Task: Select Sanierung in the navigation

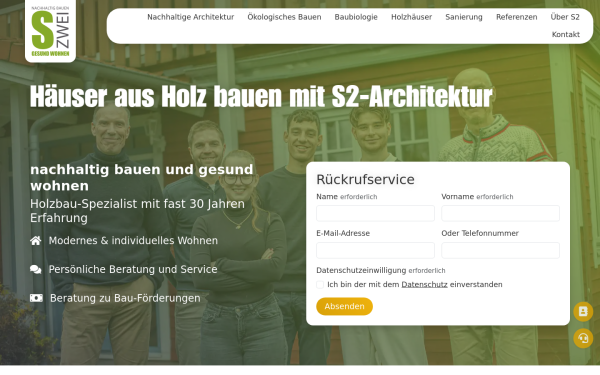Action: click(464, 17)
